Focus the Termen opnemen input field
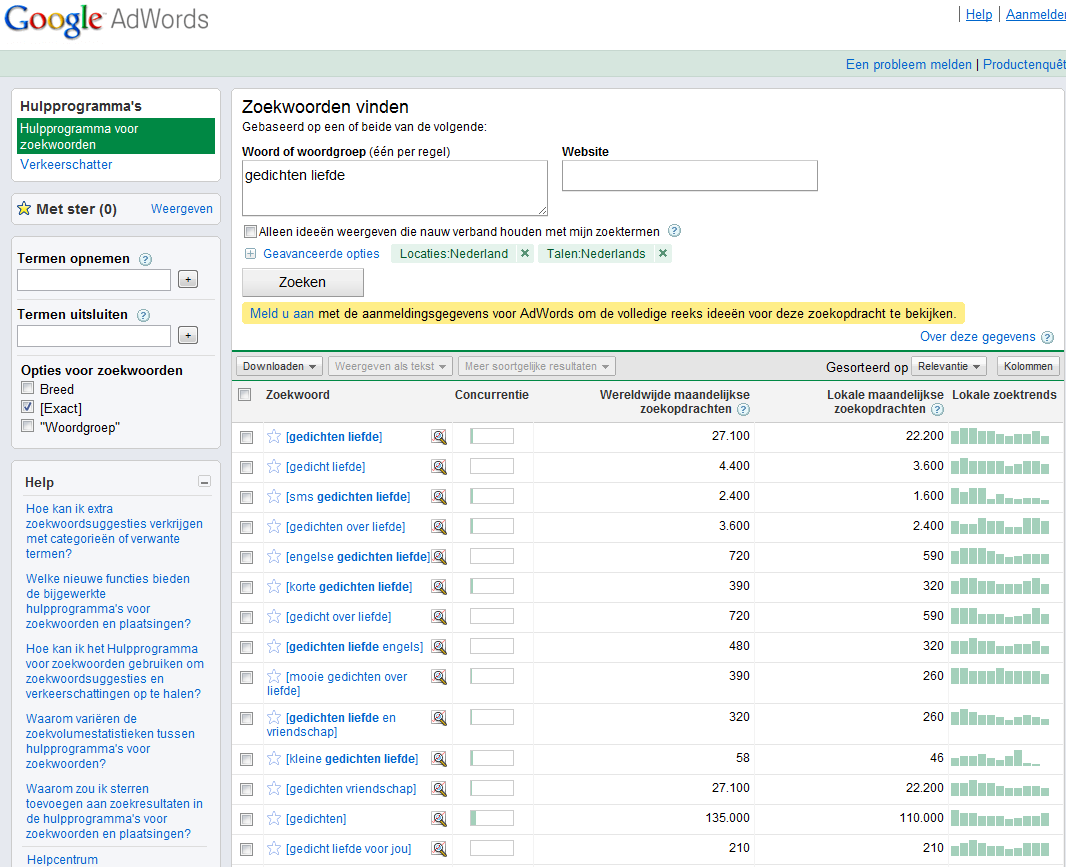The image size is (1066, 867). click(94, 279)
